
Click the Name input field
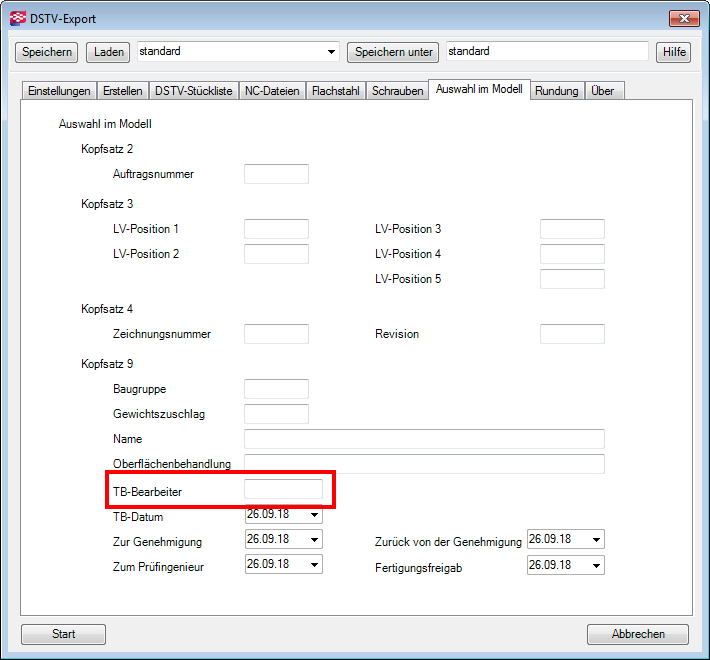coord(424,439)
